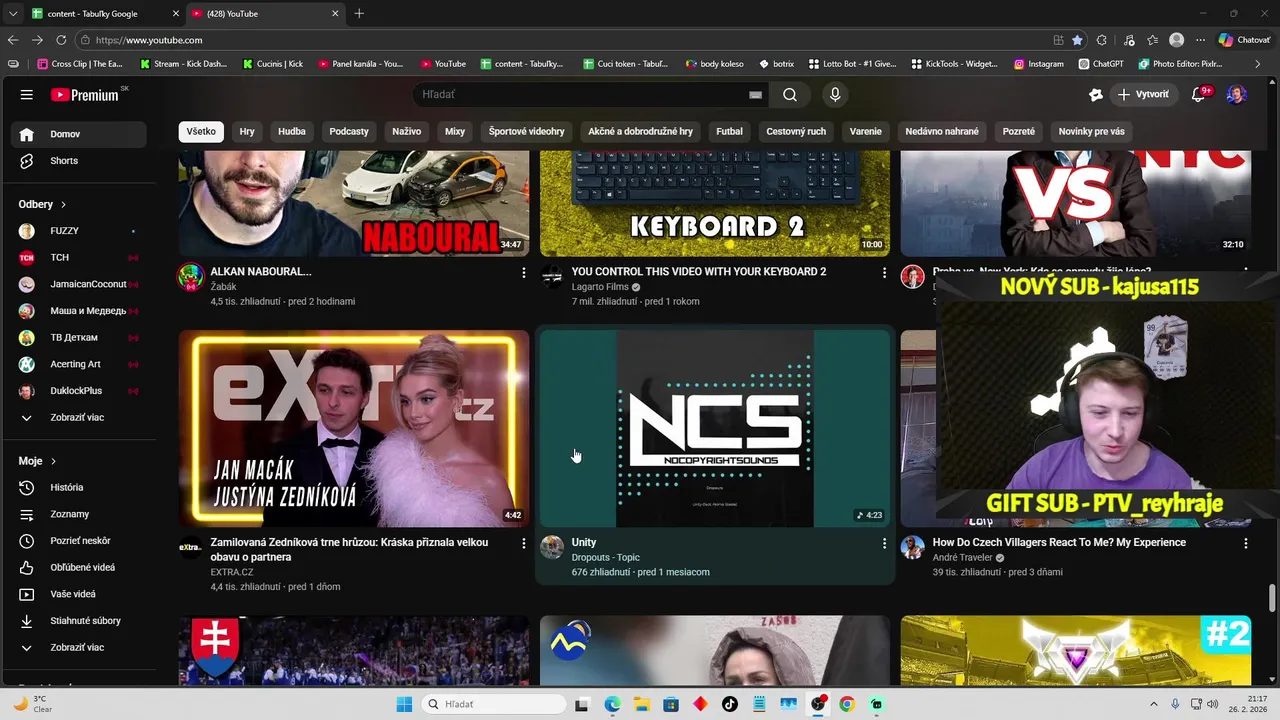Open Dropouts - Topic channel link
1280x720 pixels.
pyautogui.click(x=605, y=558)
